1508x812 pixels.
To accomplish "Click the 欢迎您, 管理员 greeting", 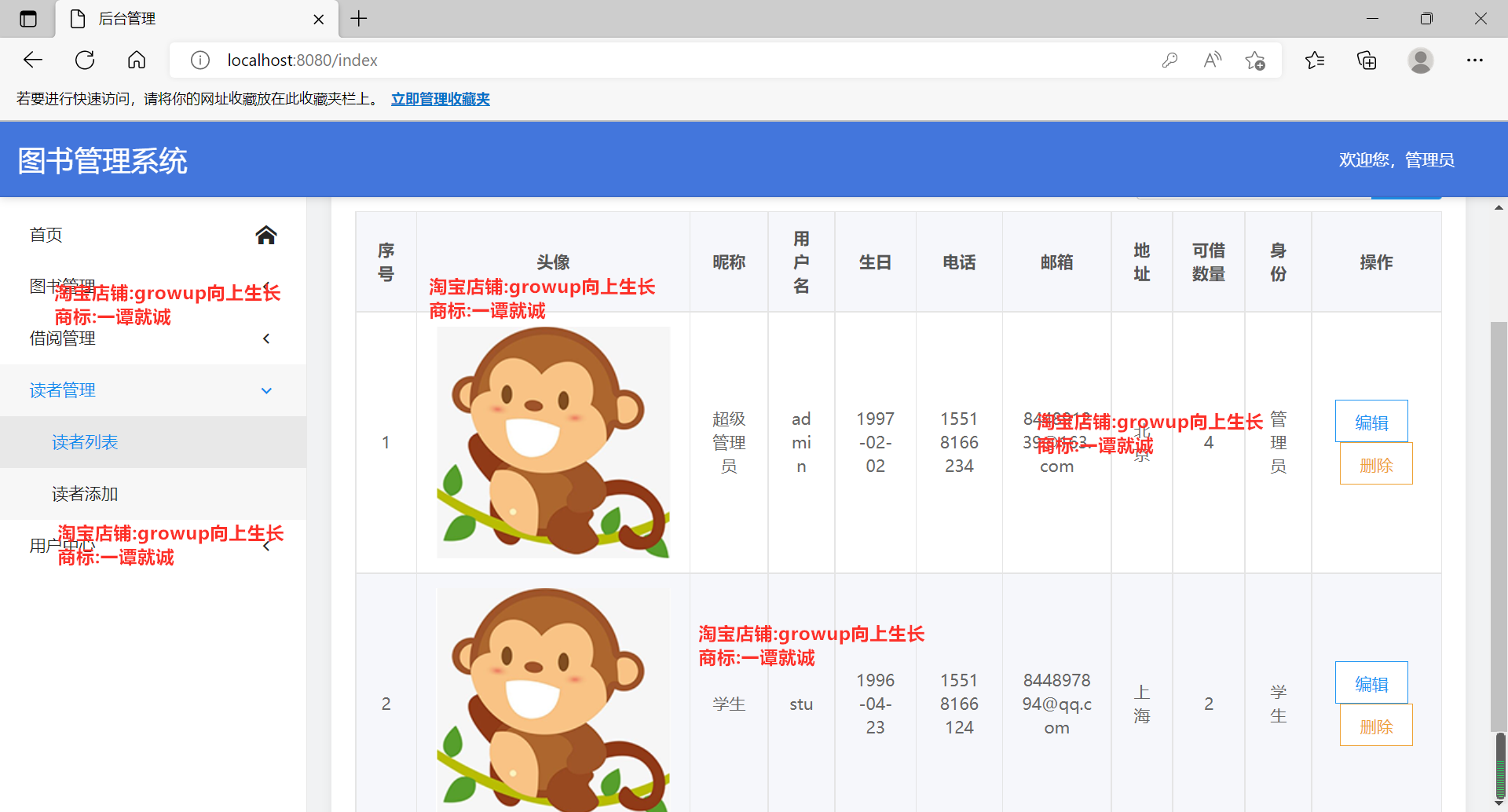I will (x=1396, y=160).
